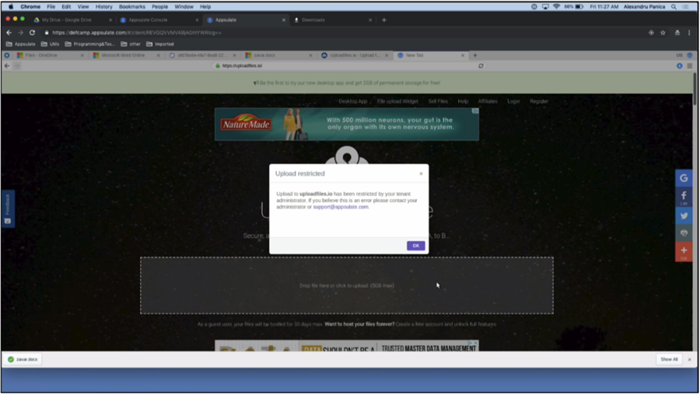Click the OK button in Upload restricted dialog

tap(416, 245)
